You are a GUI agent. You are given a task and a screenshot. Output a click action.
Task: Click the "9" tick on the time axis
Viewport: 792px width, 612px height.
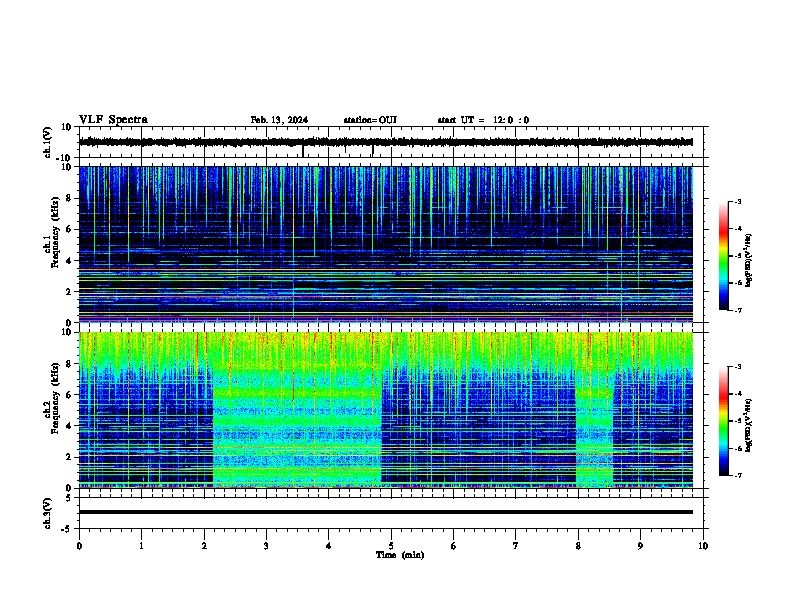coord(640,546)
